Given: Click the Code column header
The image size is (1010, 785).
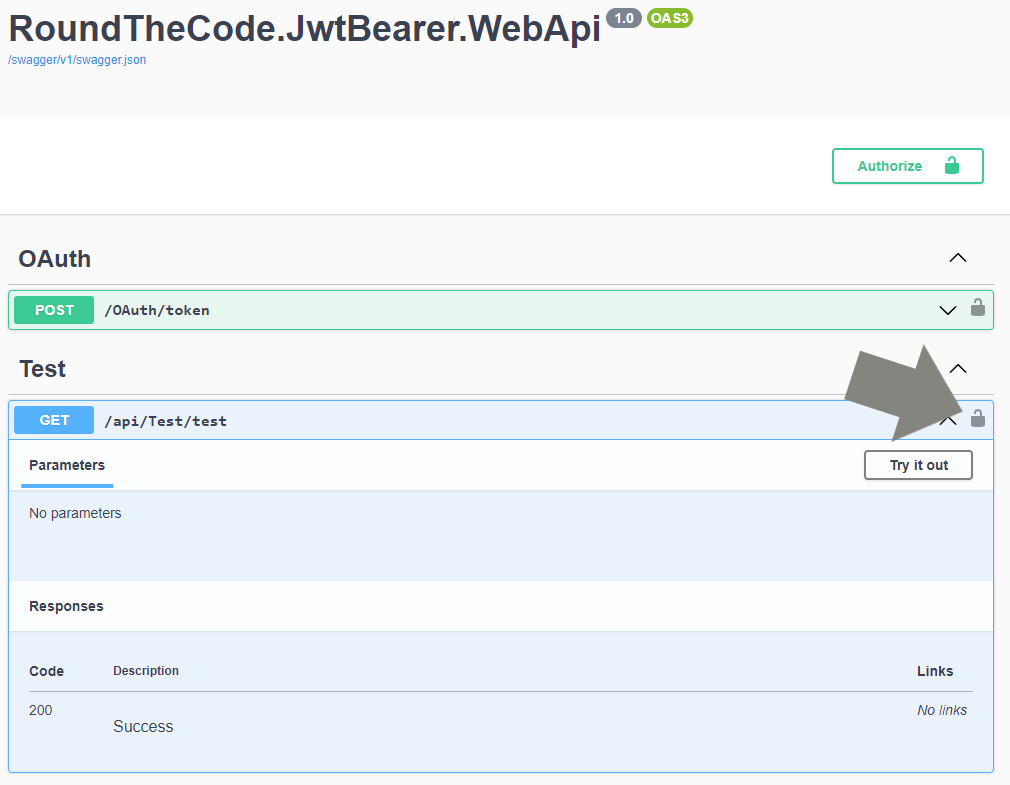Looking at the screenshot, I should point(46,671).
